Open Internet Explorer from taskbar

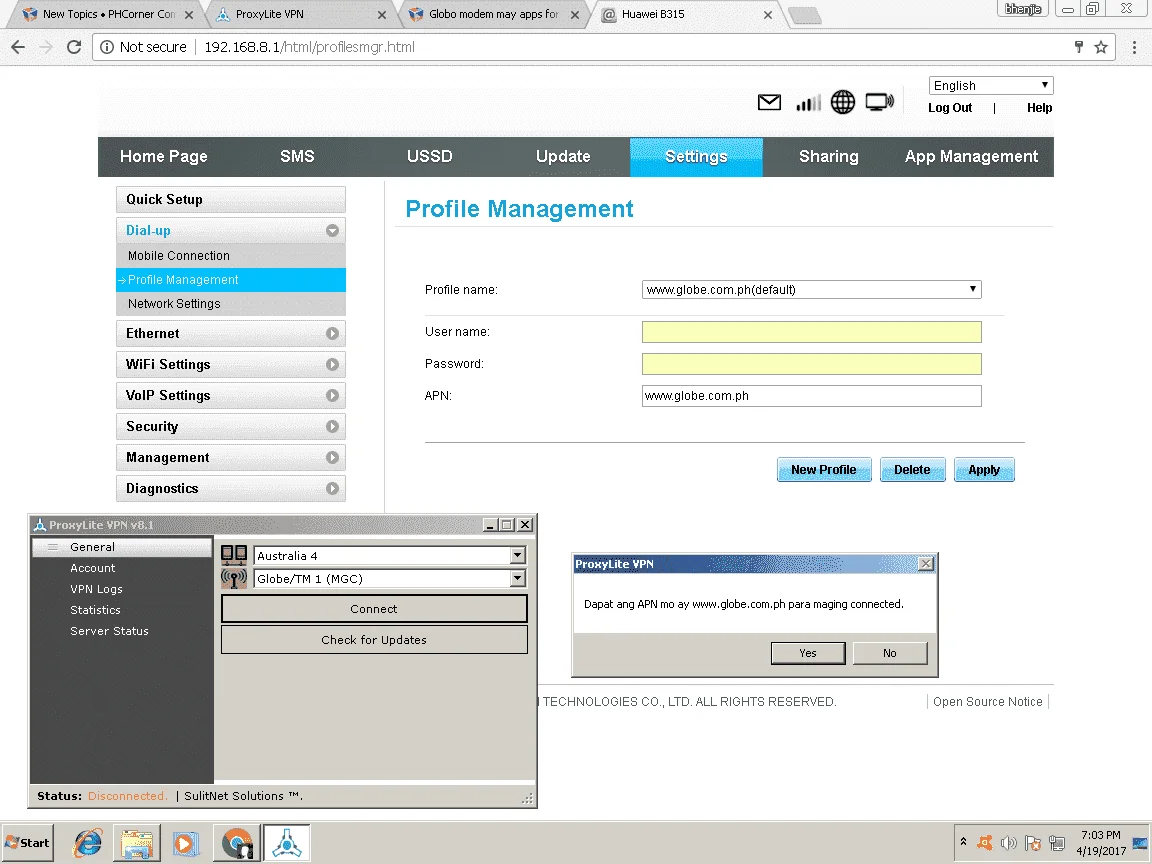[88, 843]
